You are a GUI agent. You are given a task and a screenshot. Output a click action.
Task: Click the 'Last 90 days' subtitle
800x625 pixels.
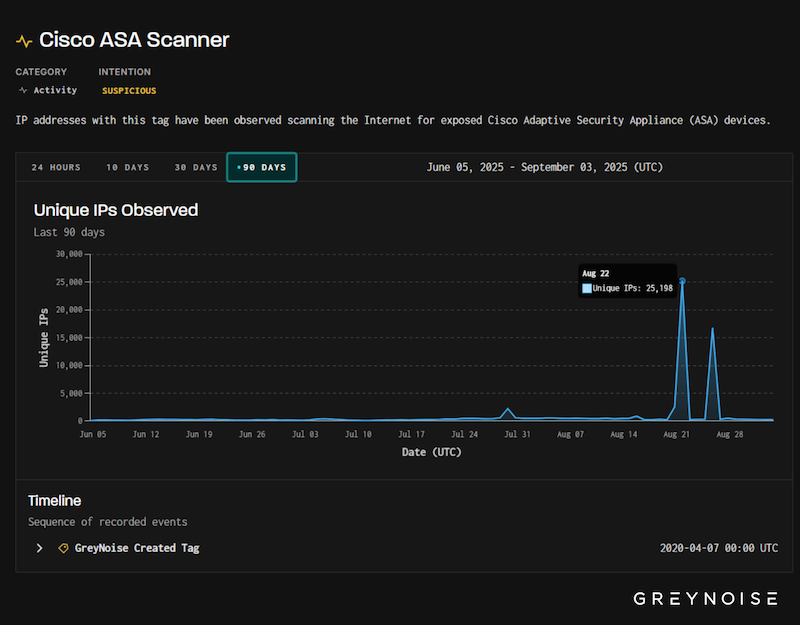69,232
